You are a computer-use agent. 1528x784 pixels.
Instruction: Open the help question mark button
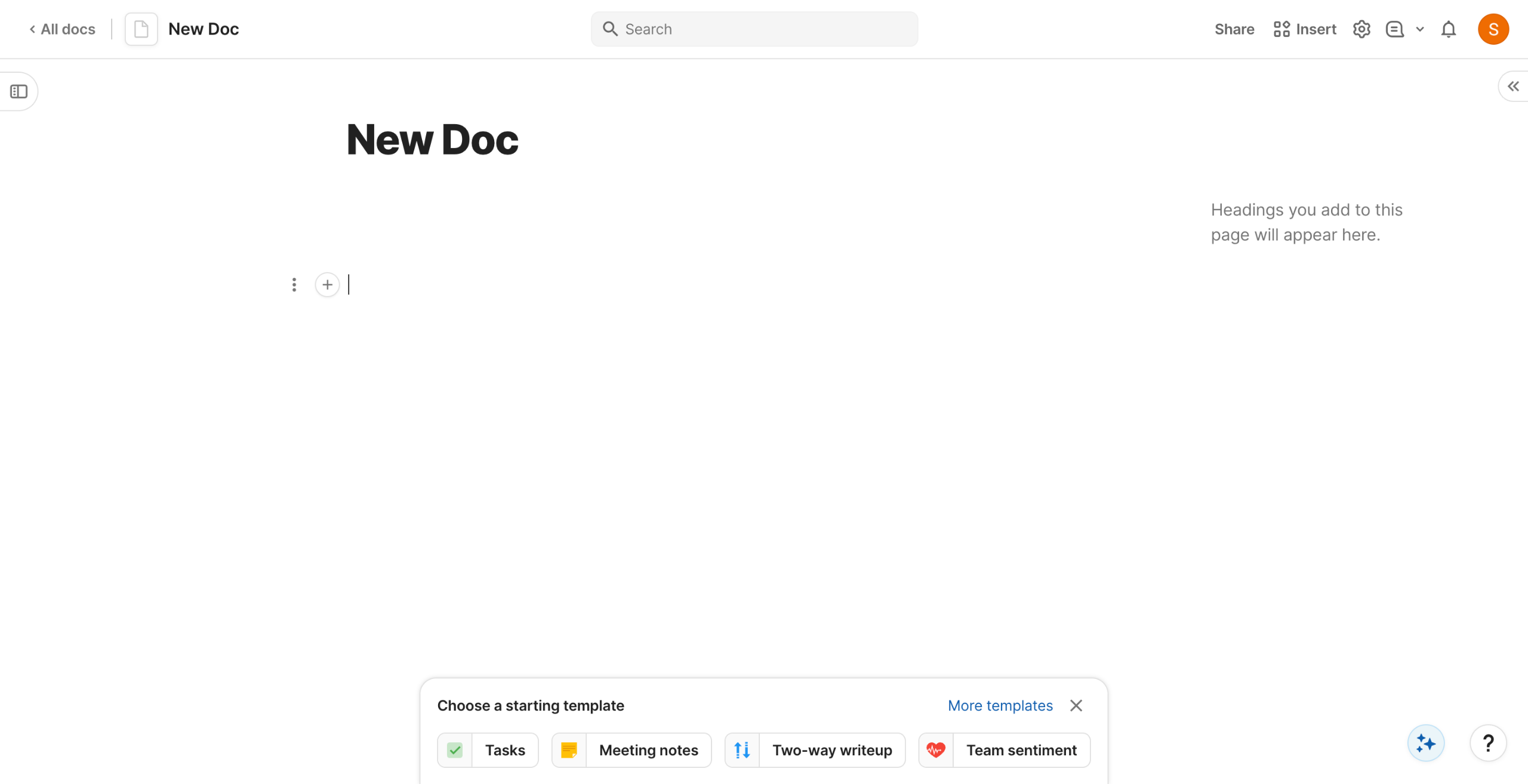pos(1488,743)
